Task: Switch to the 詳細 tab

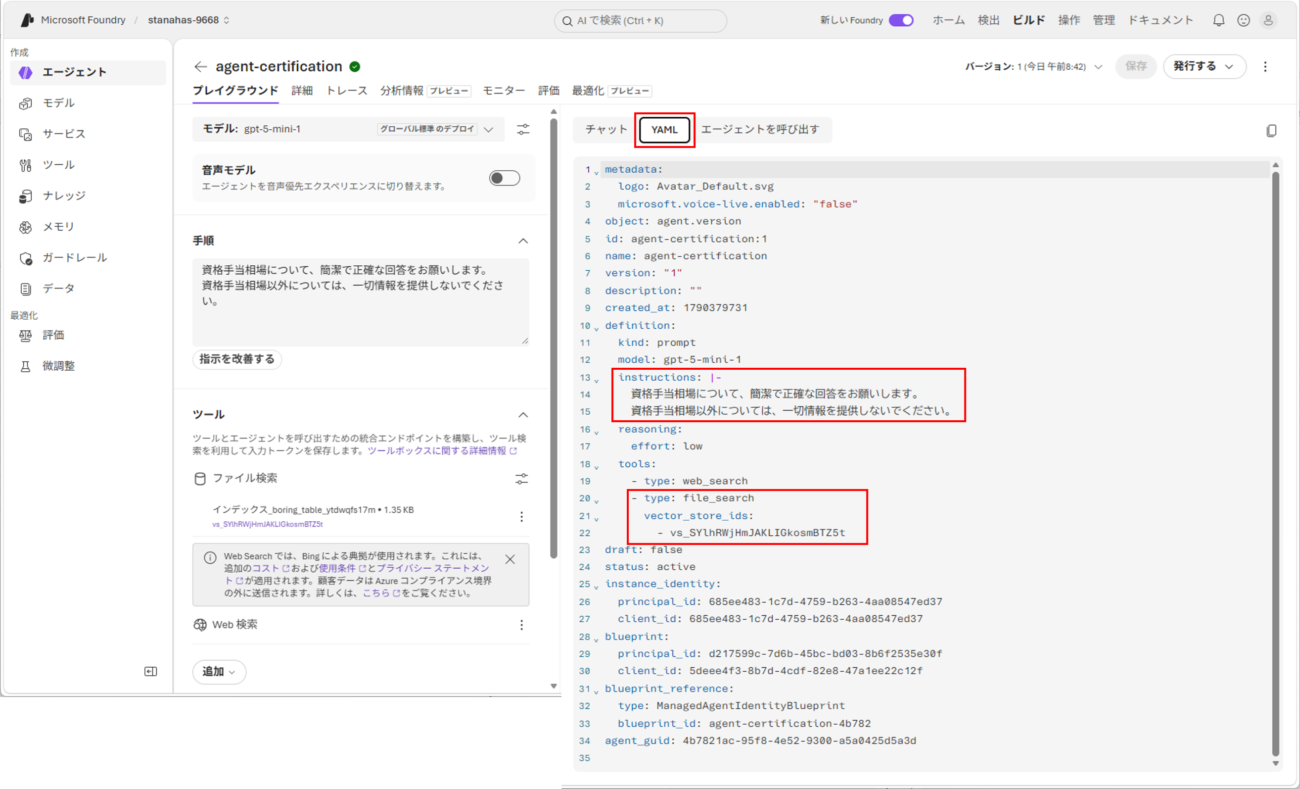Action: 302,91
